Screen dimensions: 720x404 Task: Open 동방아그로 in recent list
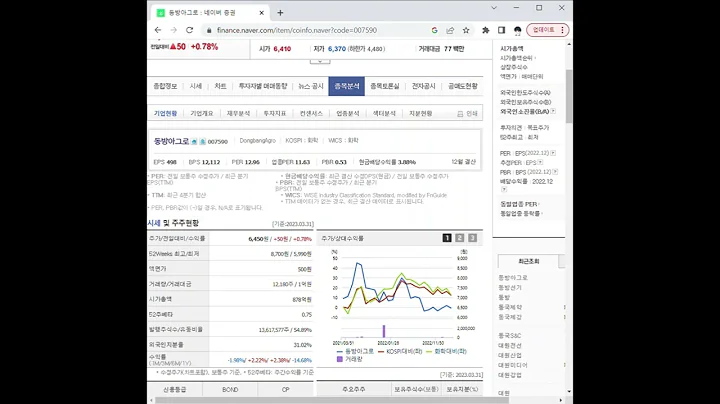click(x=513, y=278)
